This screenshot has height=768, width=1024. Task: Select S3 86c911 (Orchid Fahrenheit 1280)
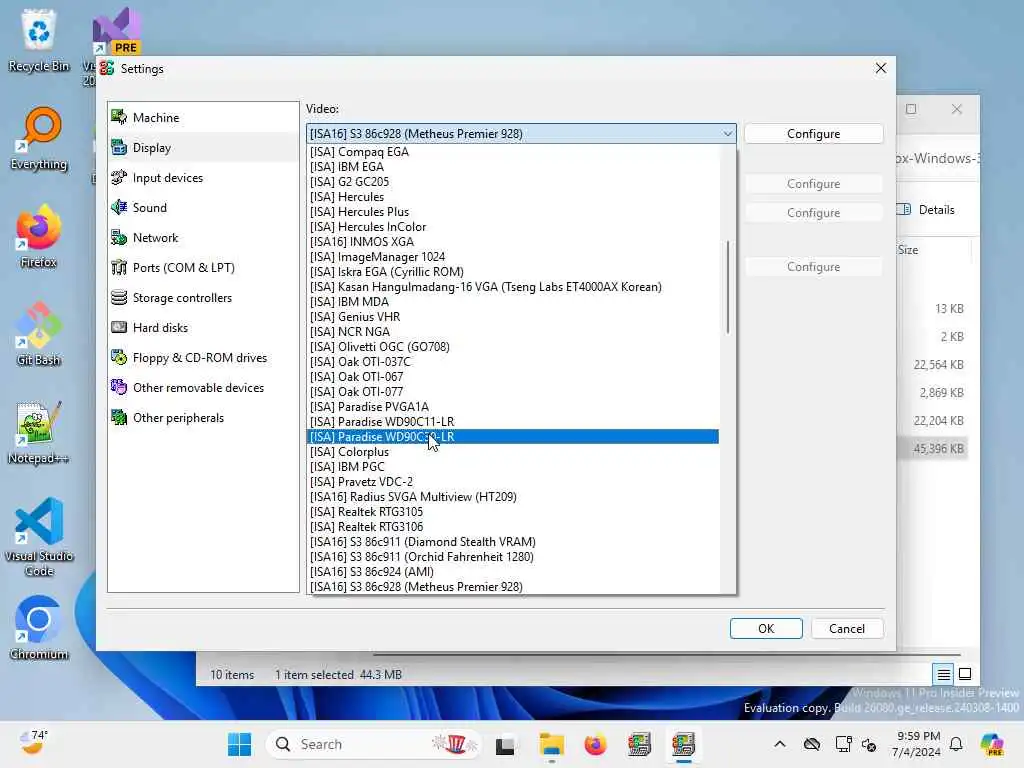(513, 557)
